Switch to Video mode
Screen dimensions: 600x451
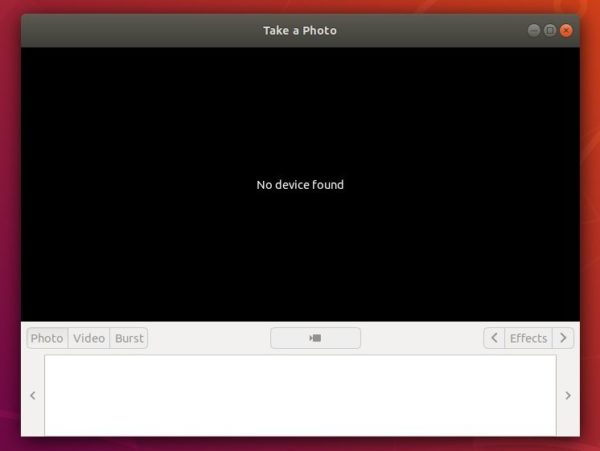pyautogui.click(x=89, y=338)
